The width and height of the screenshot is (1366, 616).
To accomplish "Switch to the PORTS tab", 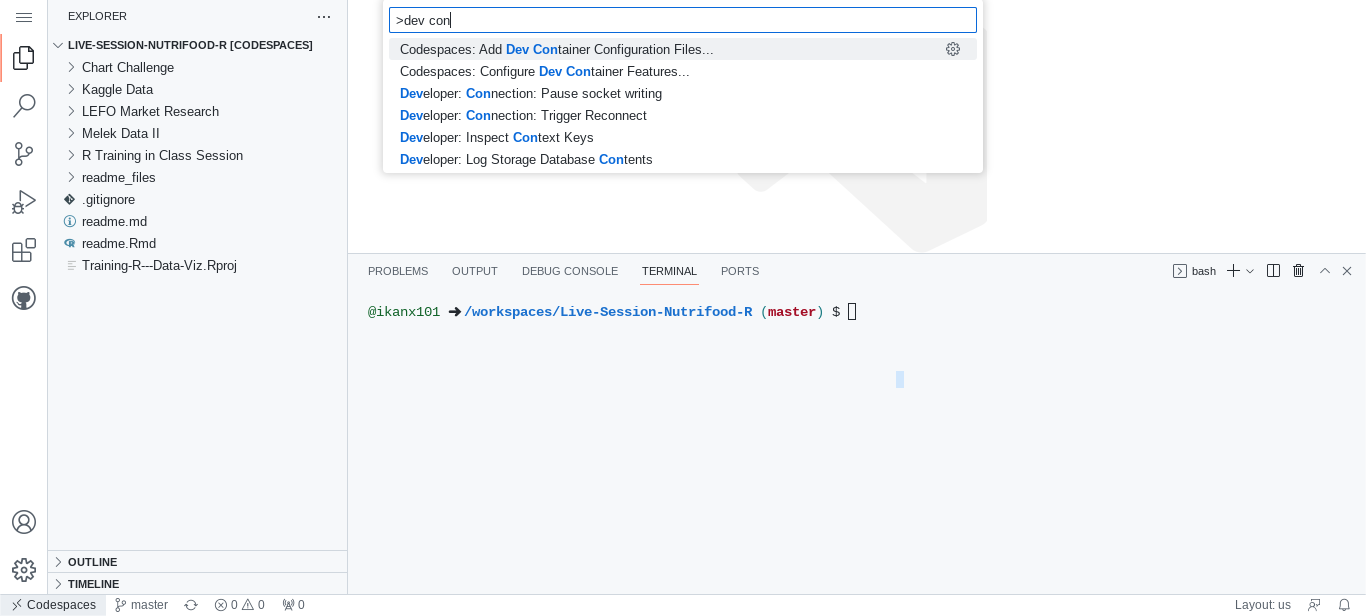I will tap(740, 271).
